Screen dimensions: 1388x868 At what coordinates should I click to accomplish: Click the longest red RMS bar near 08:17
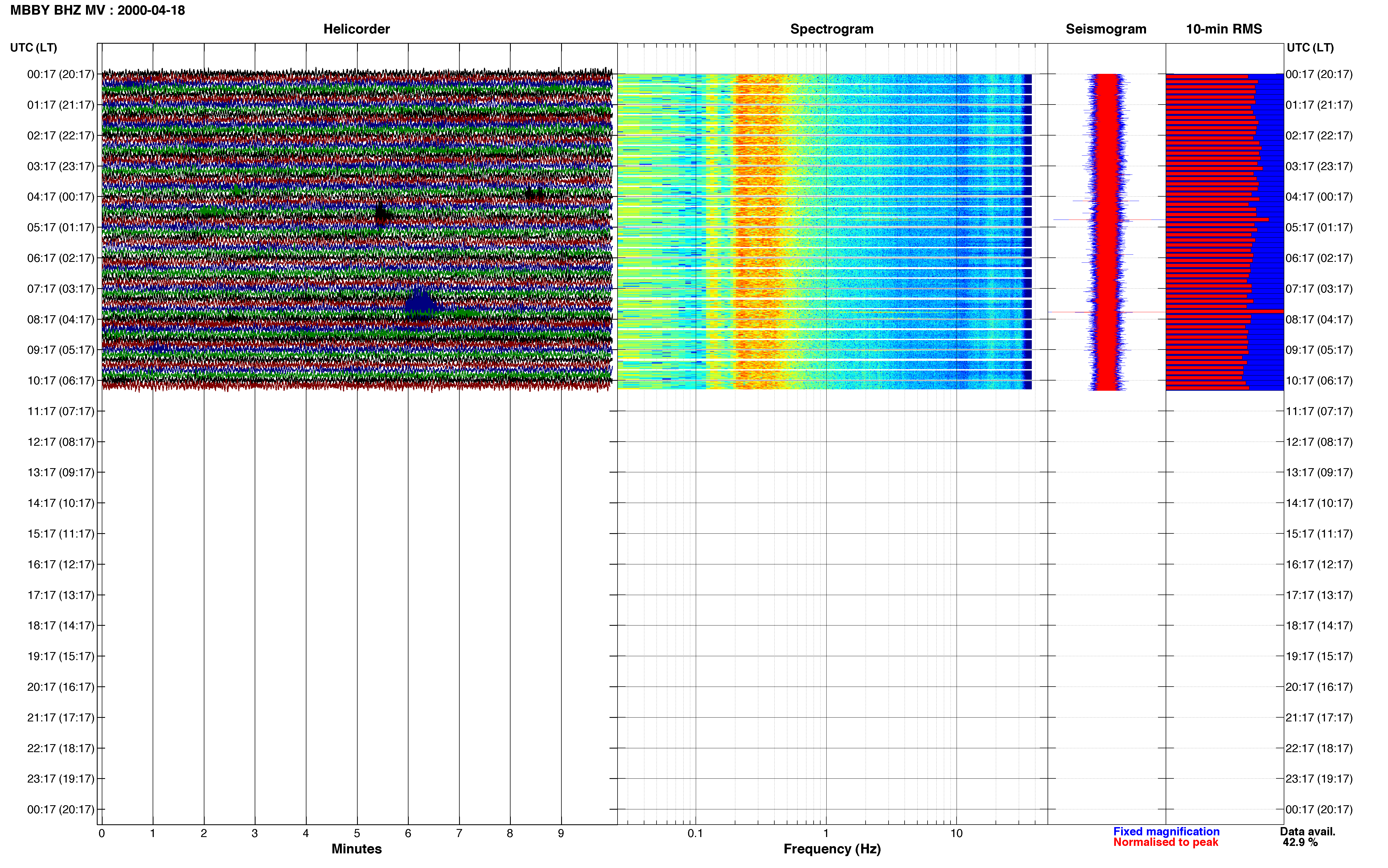[1224, 311]
